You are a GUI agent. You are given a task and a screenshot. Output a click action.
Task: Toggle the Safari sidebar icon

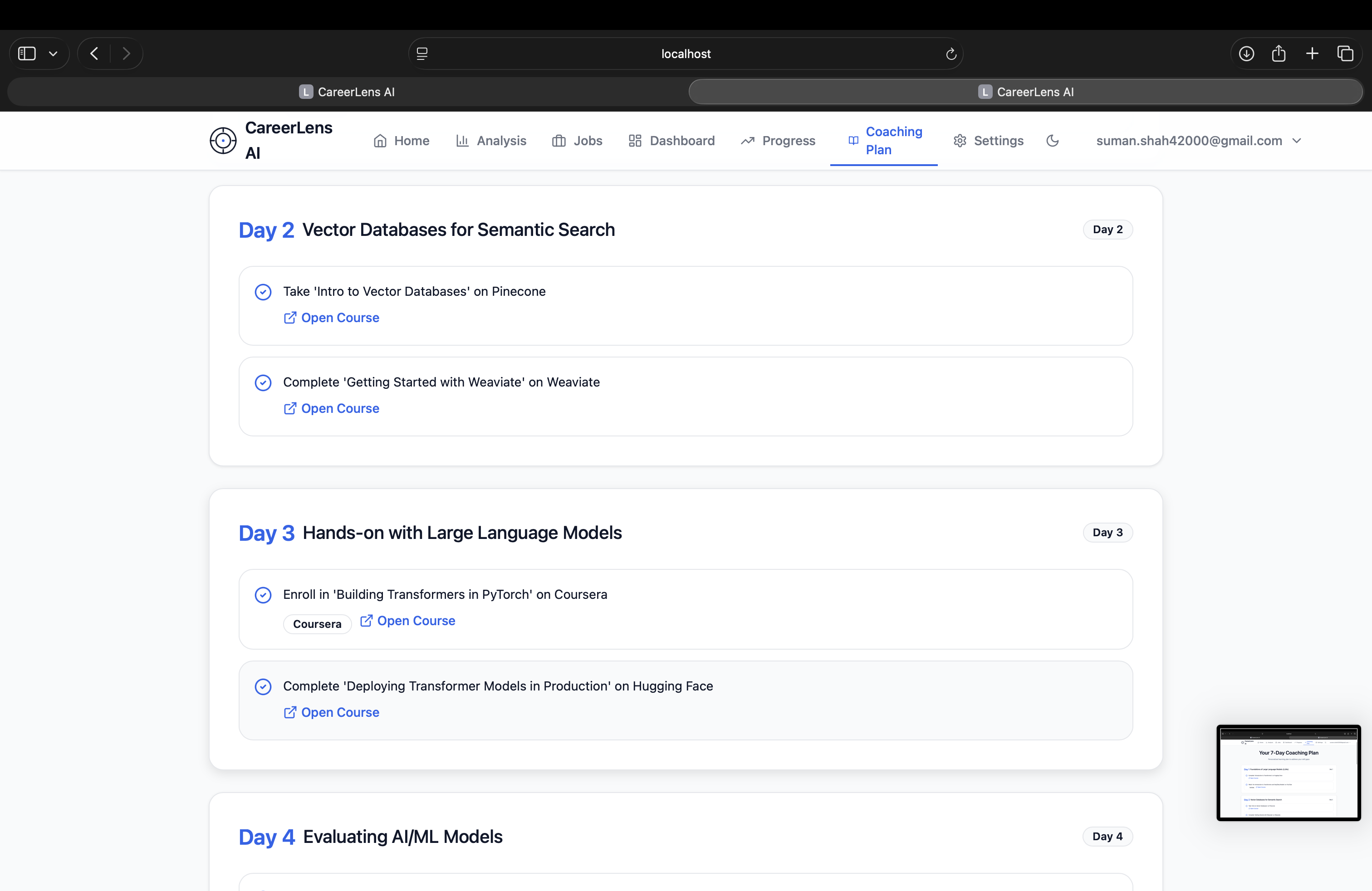pos(27,54)
